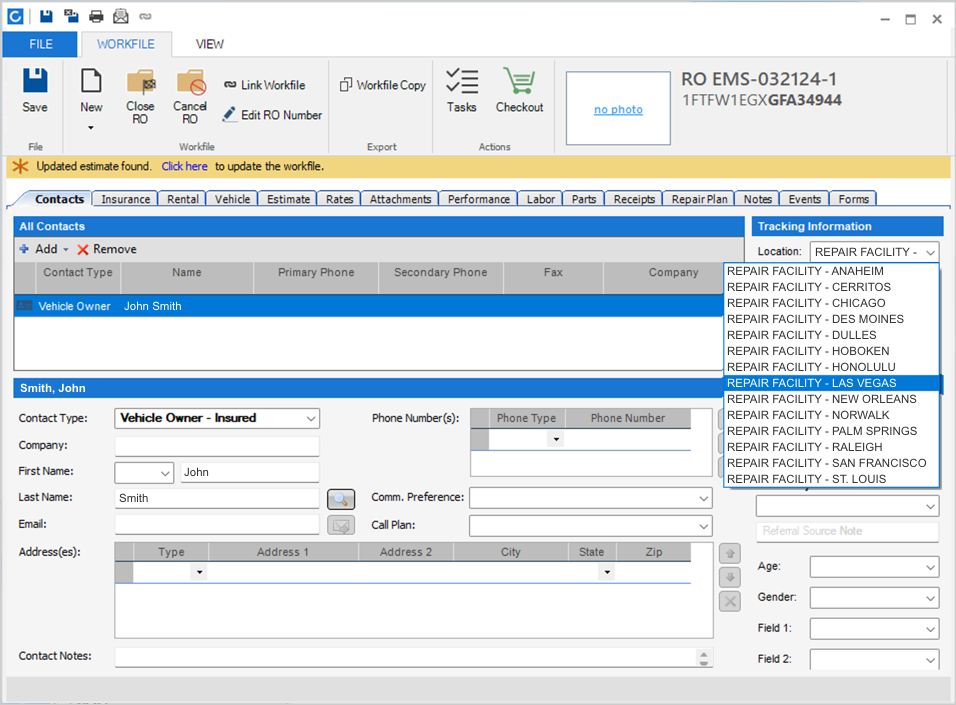Open the address State cell dropdown
Image resolution: width=956 pixels, height=705 pixels.
click(607, 572)
